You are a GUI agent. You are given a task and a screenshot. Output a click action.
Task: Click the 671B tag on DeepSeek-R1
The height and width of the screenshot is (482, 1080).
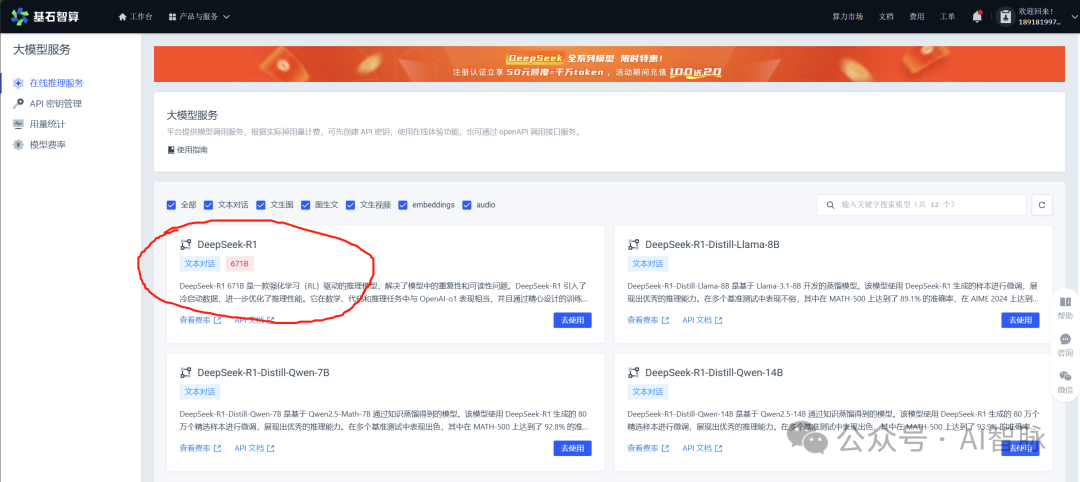240,264
